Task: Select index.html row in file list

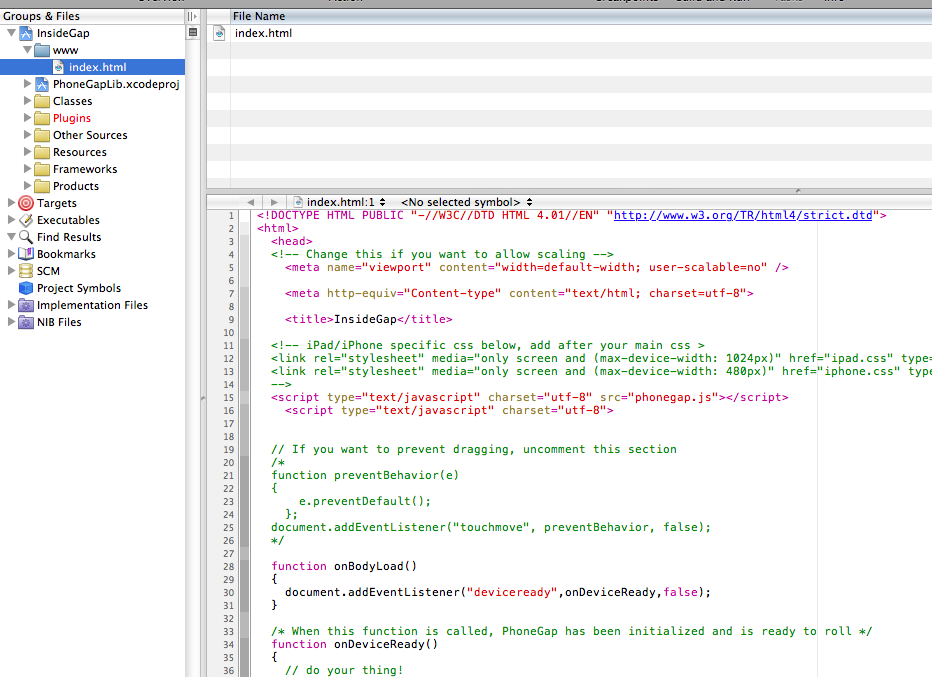Action: (x=569, y=33)
